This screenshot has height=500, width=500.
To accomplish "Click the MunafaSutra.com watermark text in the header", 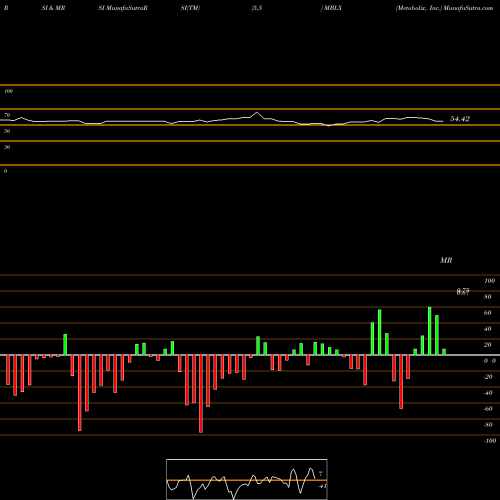I will tap(468, 8).
